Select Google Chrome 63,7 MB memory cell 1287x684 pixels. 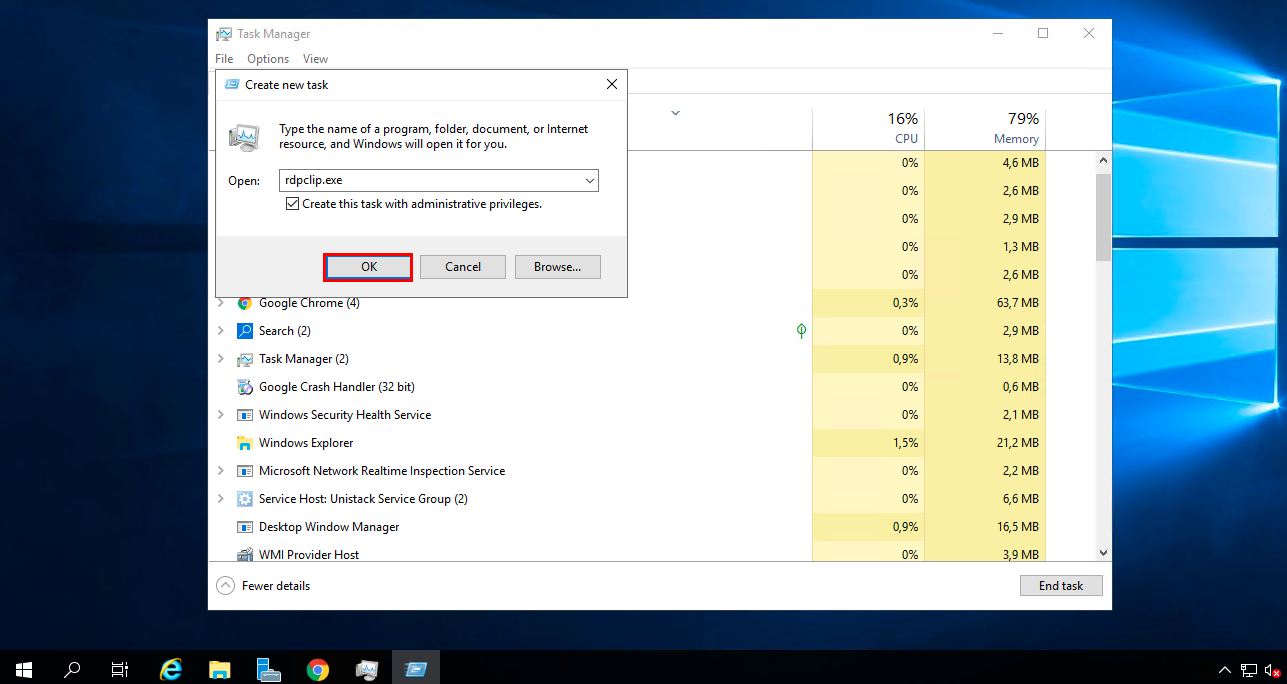985,303
